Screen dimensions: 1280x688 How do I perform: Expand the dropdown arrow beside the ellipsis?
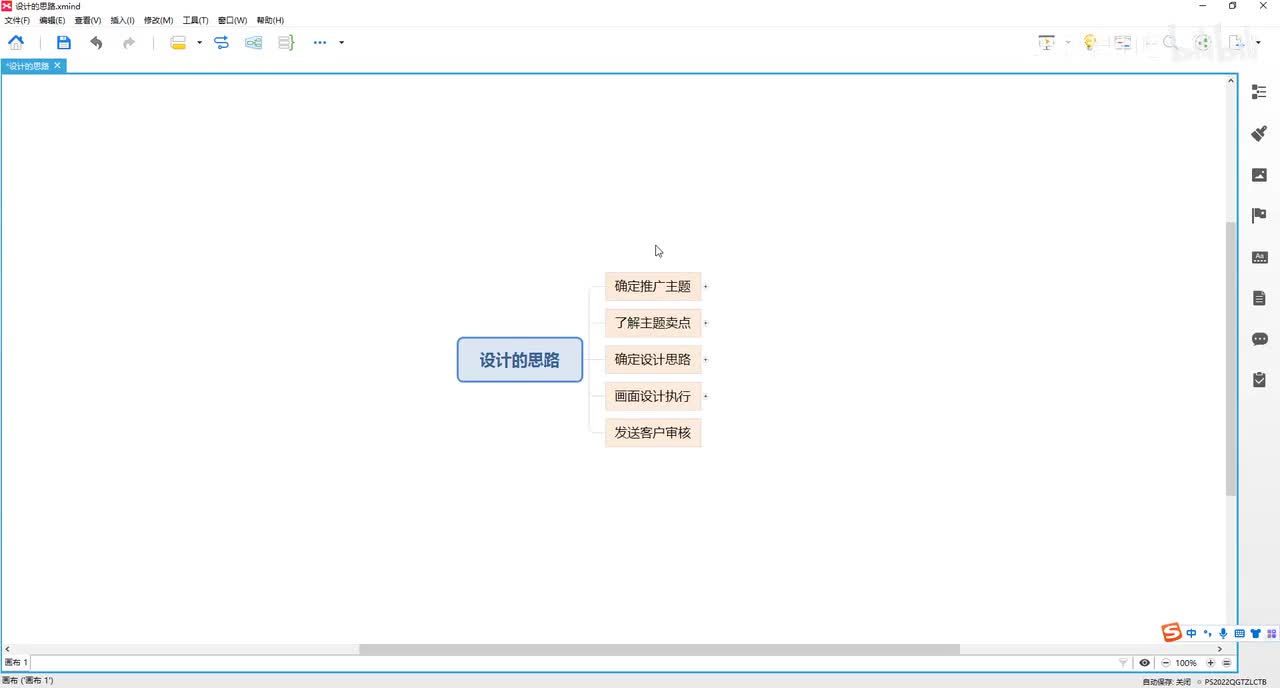tap(342, 43)
